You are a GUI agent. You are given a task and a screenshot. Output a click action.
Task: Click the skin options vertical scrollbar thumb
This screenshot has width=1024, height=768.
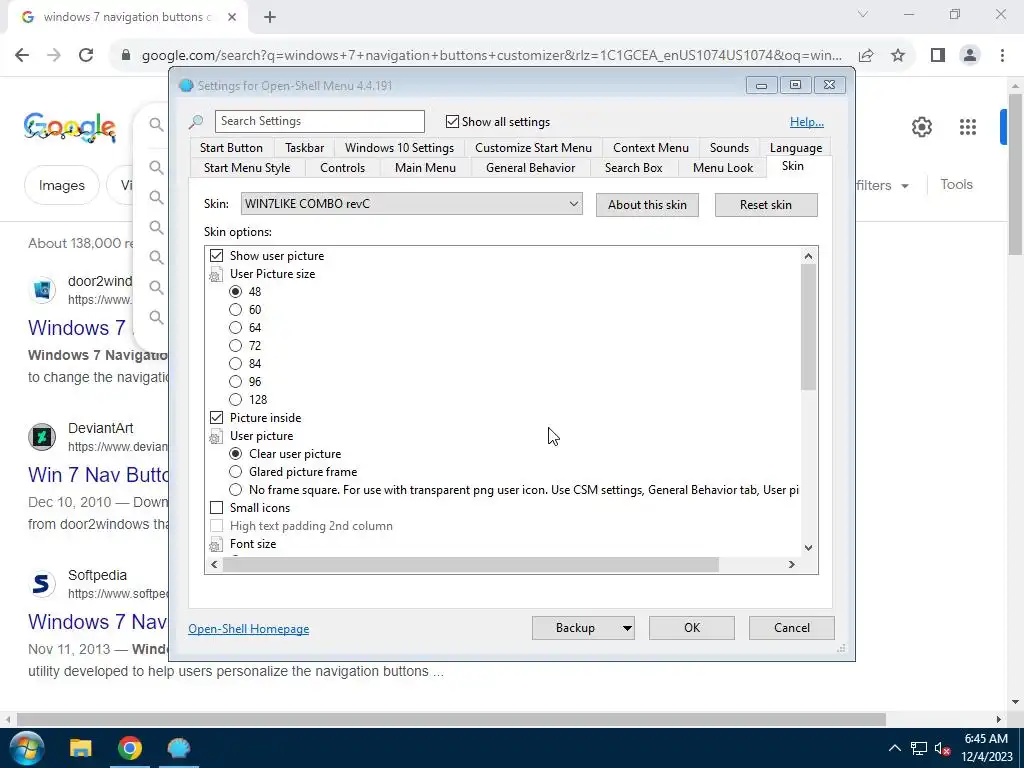click(808, 327)
